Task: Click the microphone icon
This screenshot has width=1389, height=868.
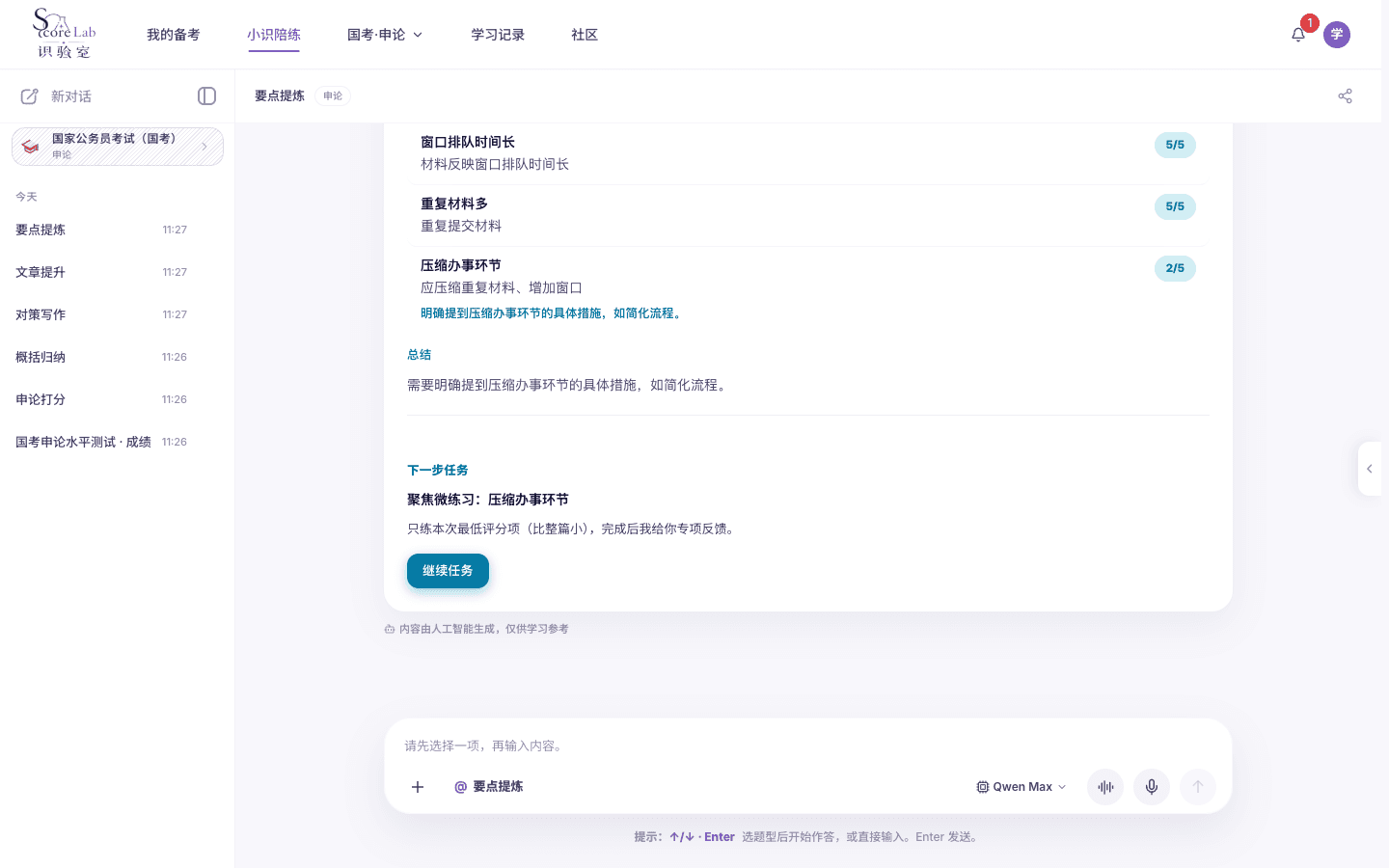Action: pos(1152,787)
